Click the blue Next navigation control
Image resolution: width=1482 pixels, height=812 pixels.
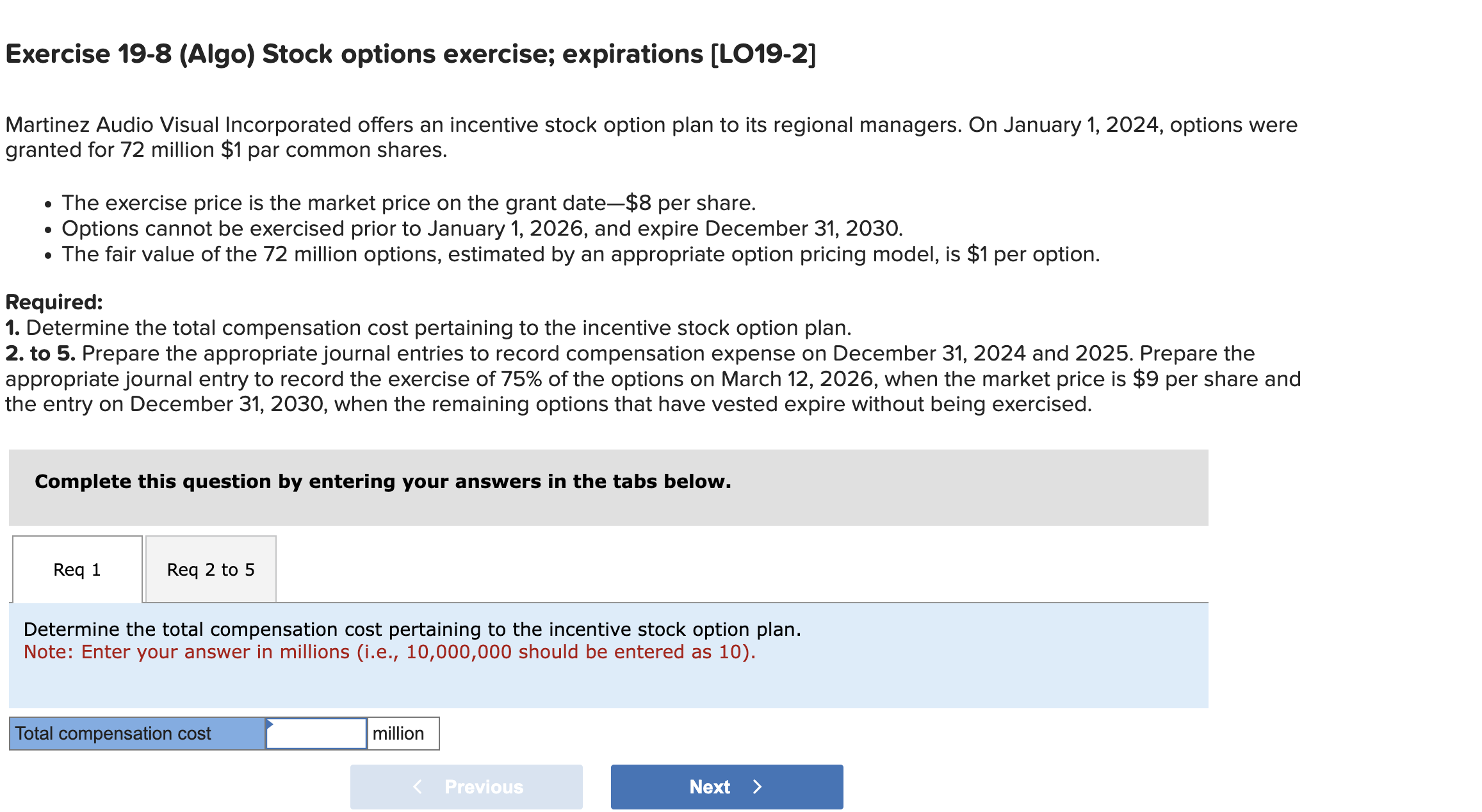click(726, 786)
